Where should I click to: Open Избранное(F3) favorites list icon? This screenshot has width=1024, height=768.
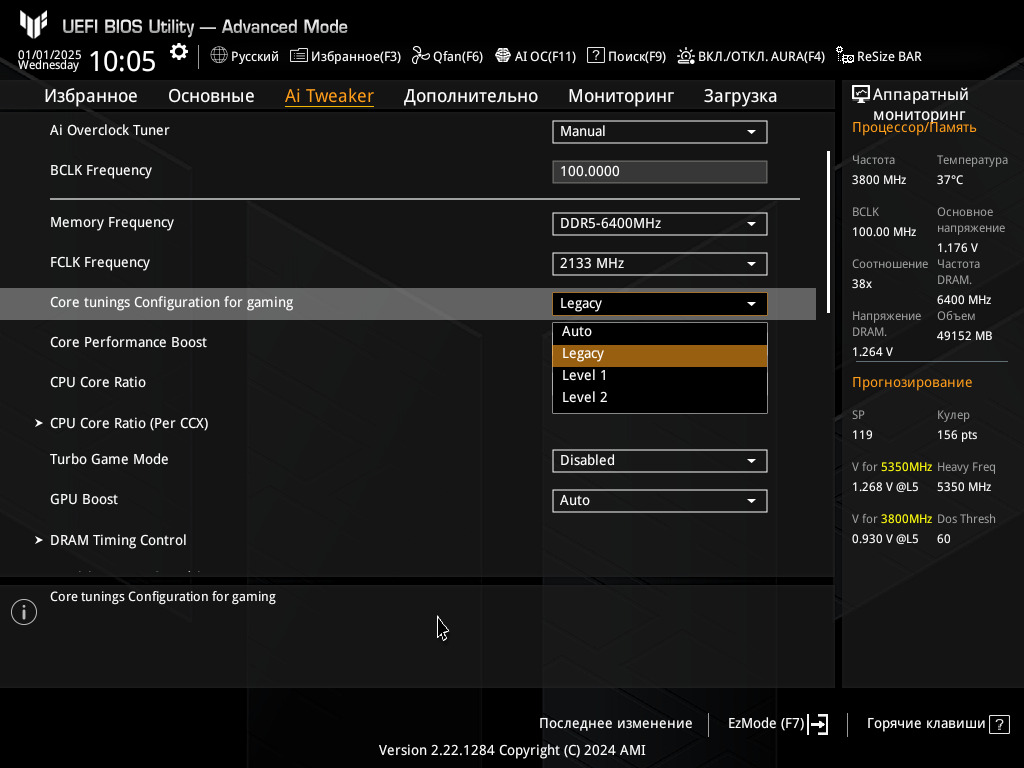tap(298, 56)
